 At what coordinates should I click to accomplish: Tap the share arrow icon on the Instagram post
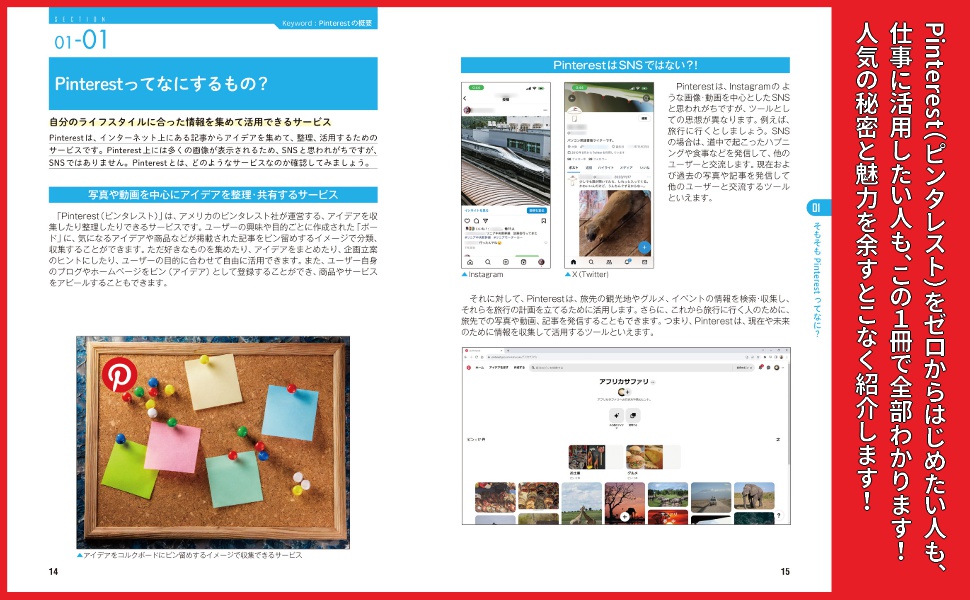486,221
